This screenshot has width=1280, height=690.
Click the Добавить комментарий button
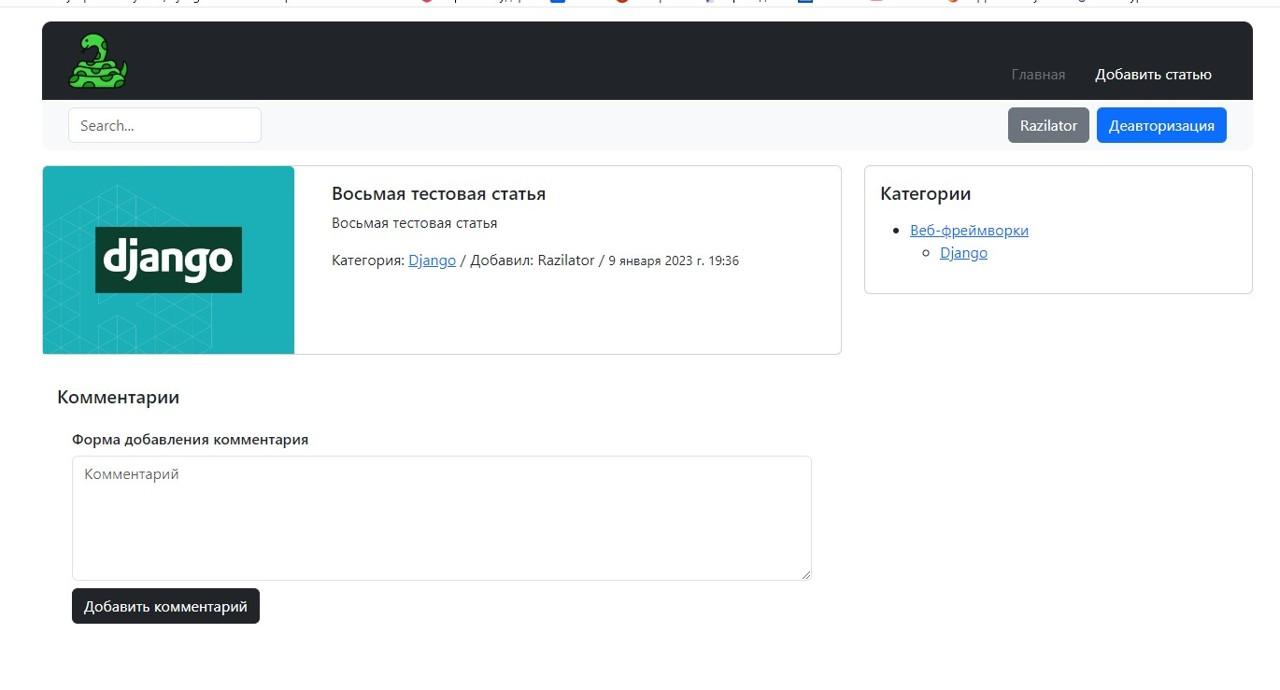[x=166, y=606]
